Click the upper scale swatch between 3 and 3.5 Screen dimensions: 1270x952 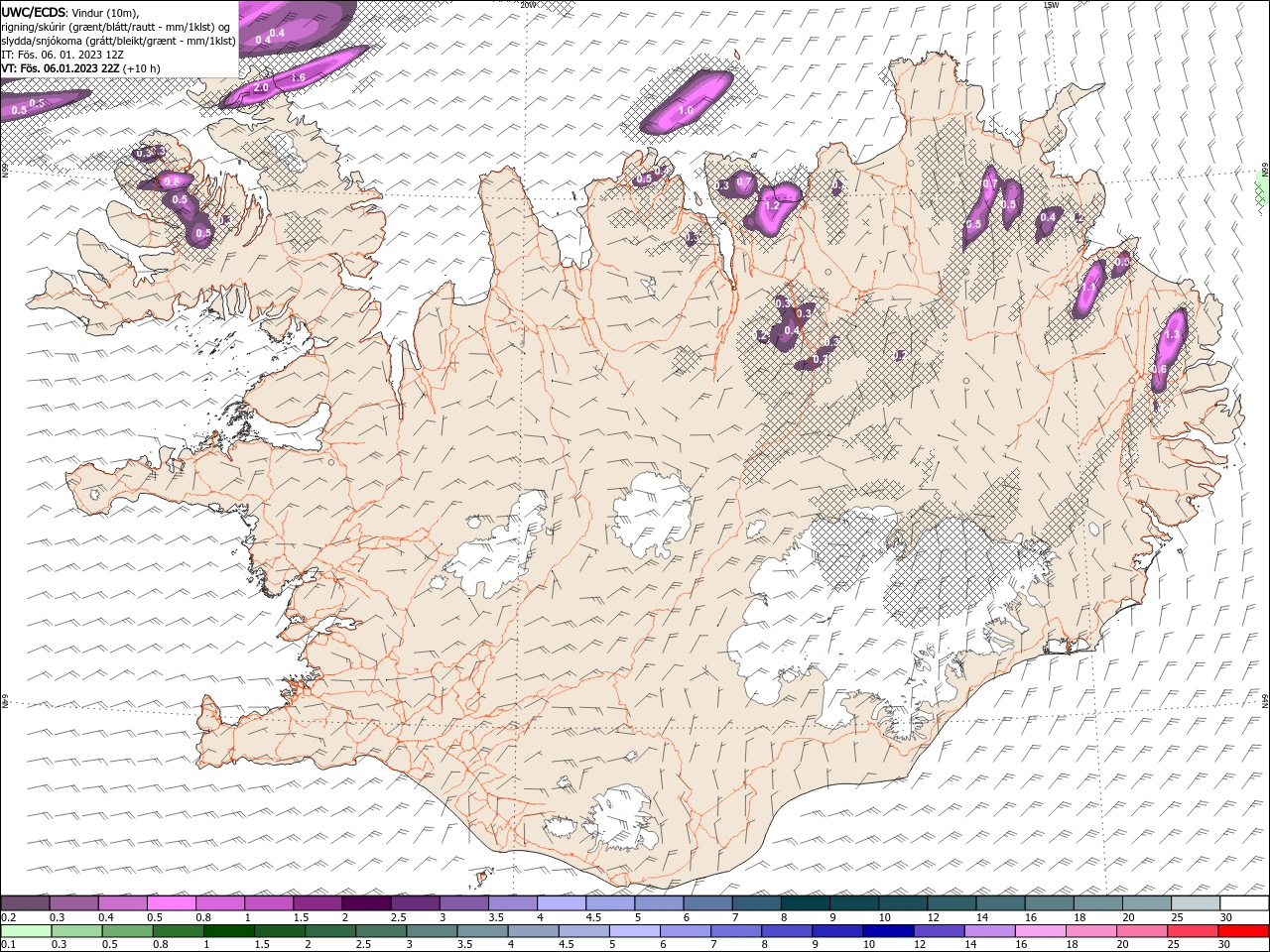coord(462,903)
